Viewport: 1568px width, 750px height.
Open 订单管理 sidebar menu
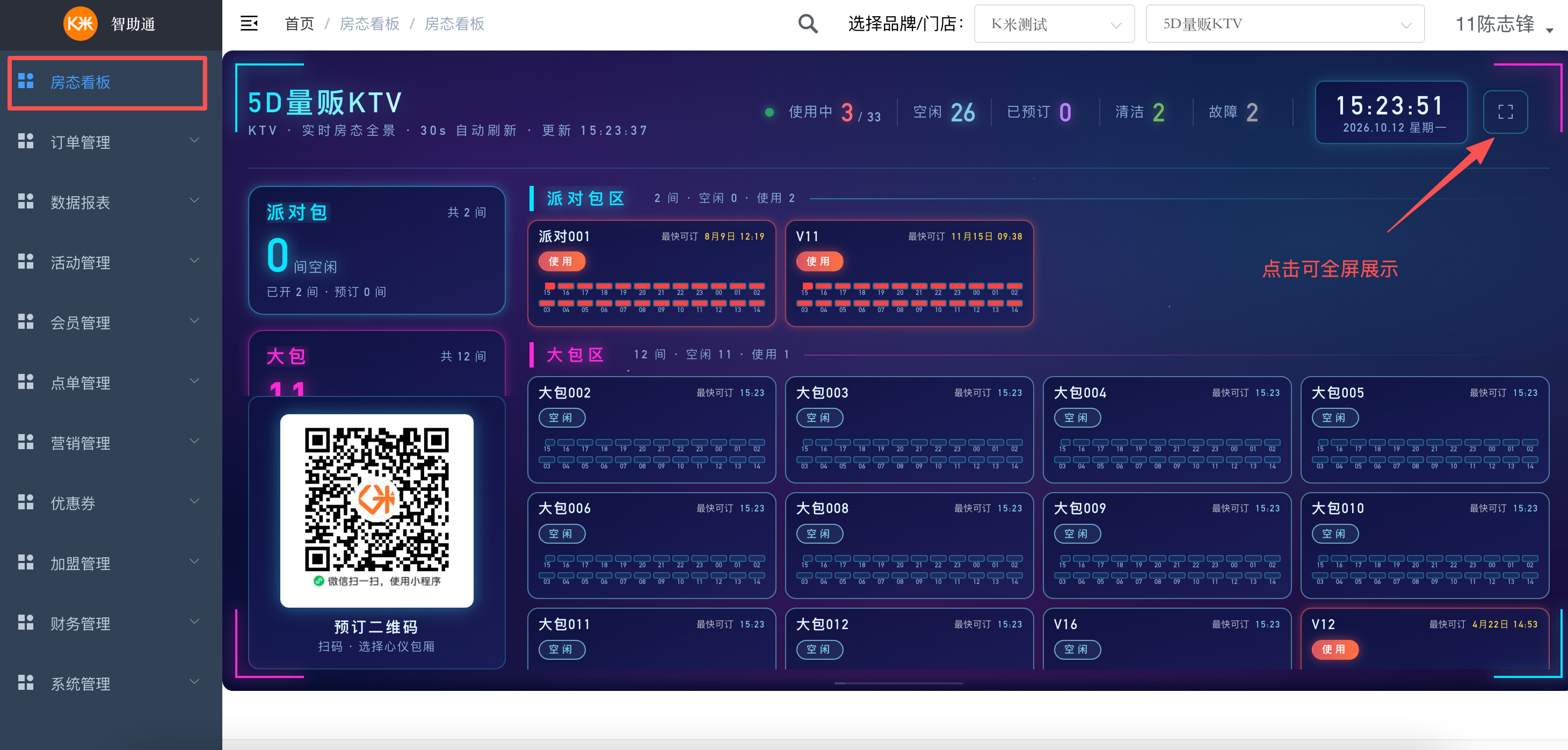pos(111,142)
